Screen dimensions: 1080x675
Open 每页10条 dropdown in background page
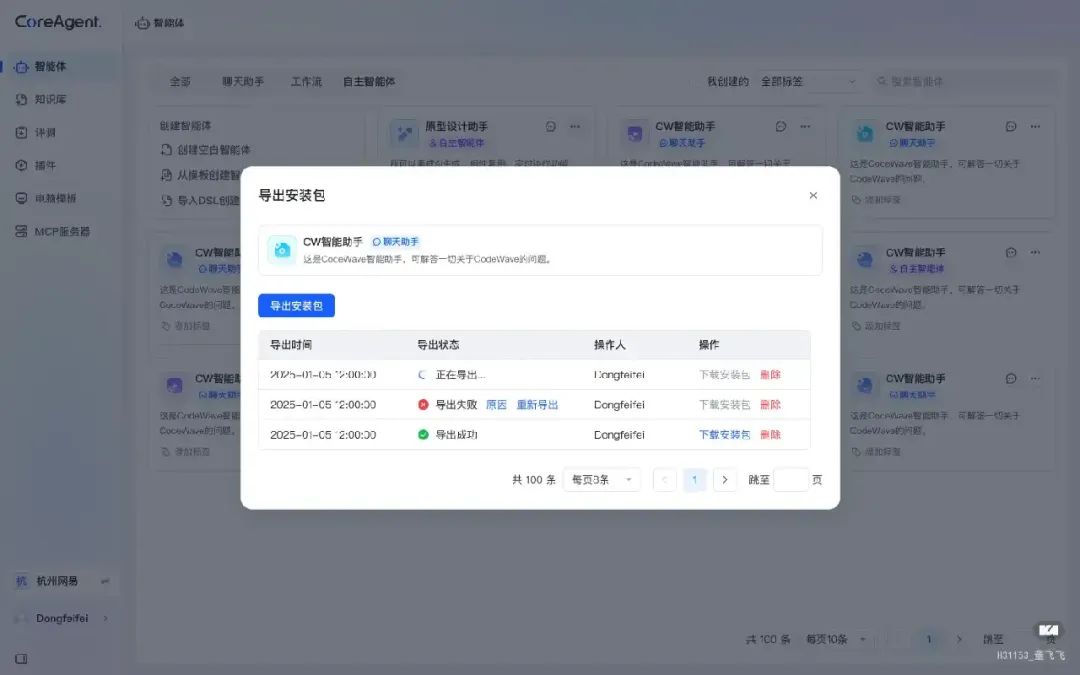(x=836, y=640)
